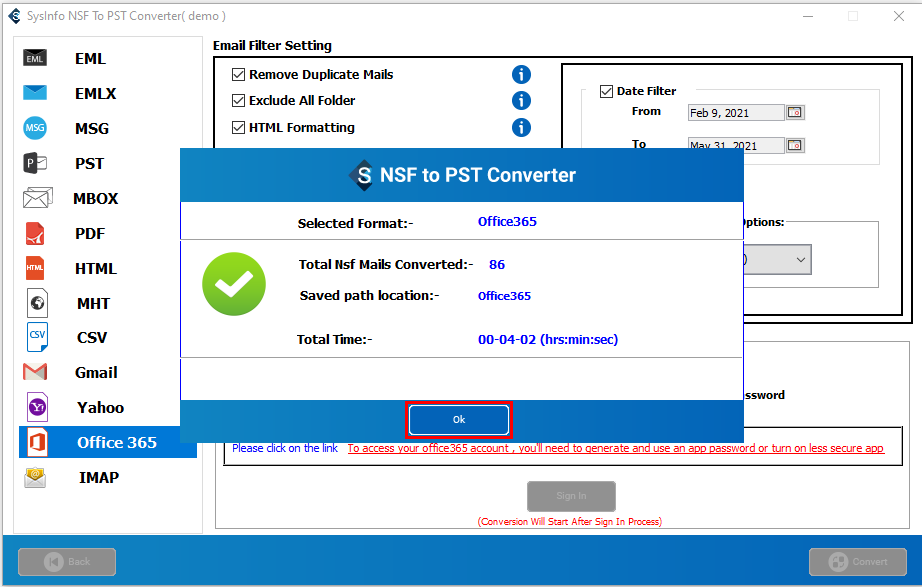Click the SysInfo title bar logo
This screenshot has height=587, width=922.
click(15, 16)
